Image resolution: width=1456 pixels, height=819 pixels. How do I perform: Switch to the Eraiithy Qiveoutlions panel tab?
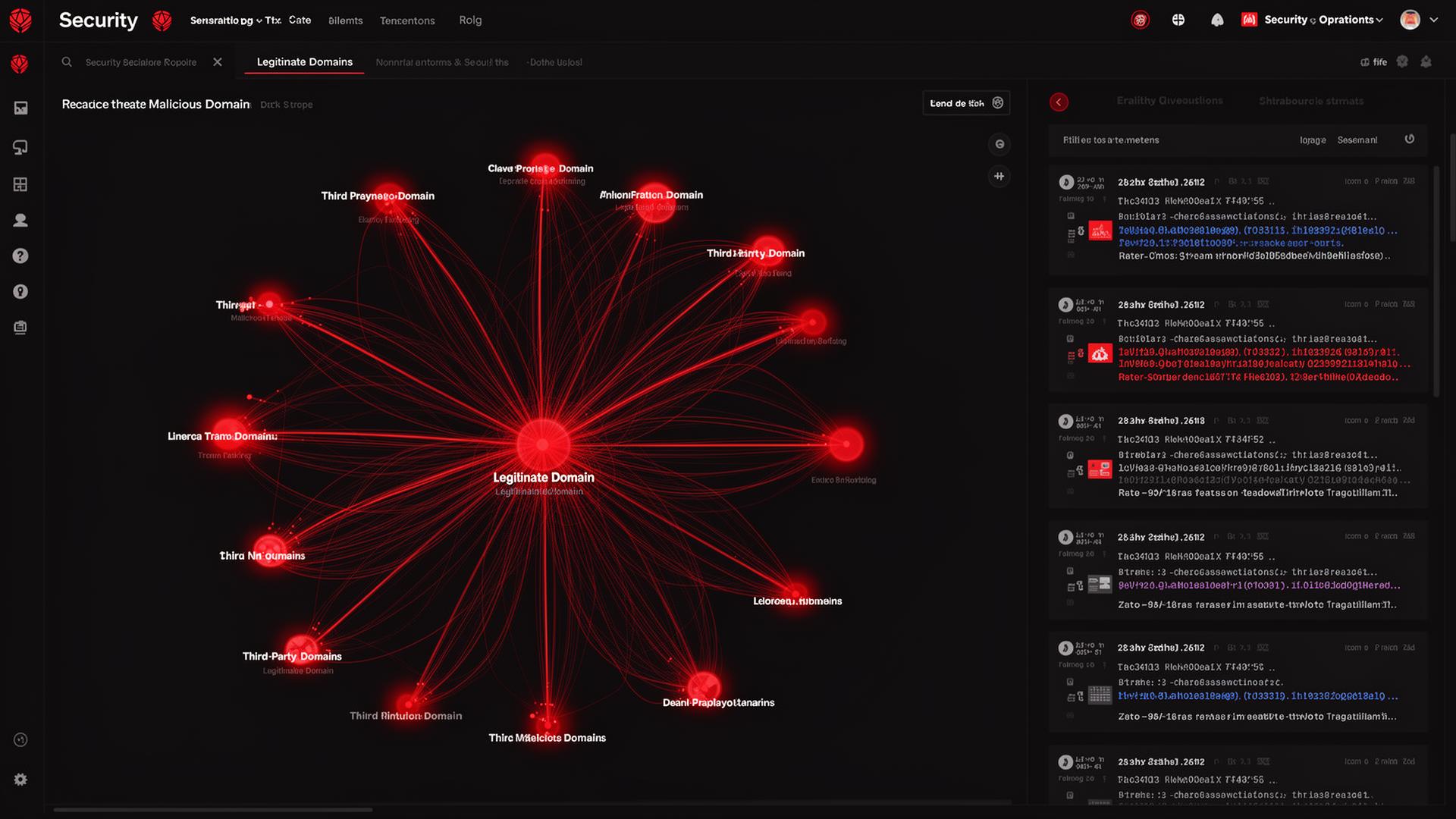[x=1169, y=101]
